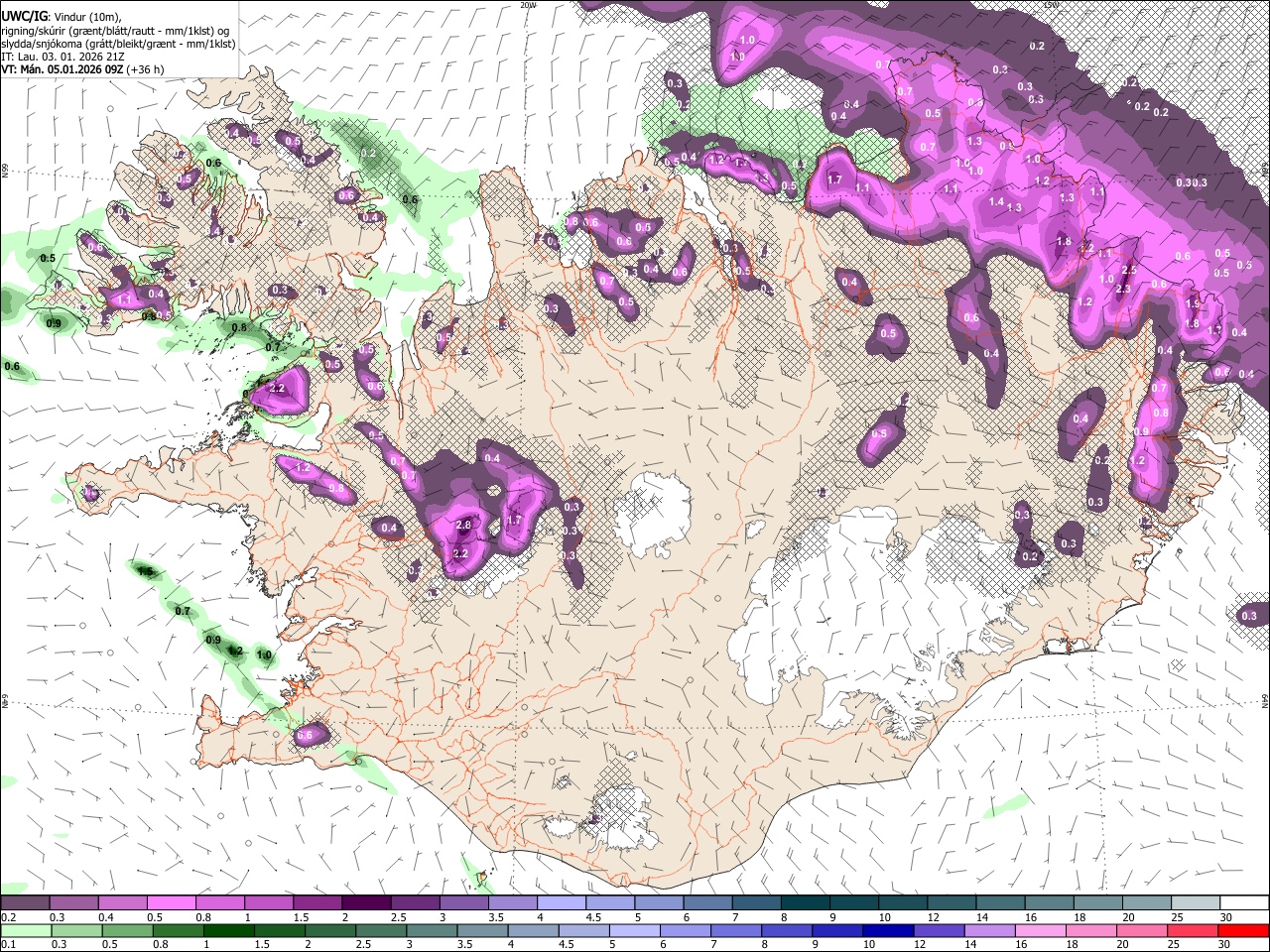The width and height of the screenshot is (1270, 952).
Task: Select lavender rain swatch between 14 and 16
Action: pos(989,930)
